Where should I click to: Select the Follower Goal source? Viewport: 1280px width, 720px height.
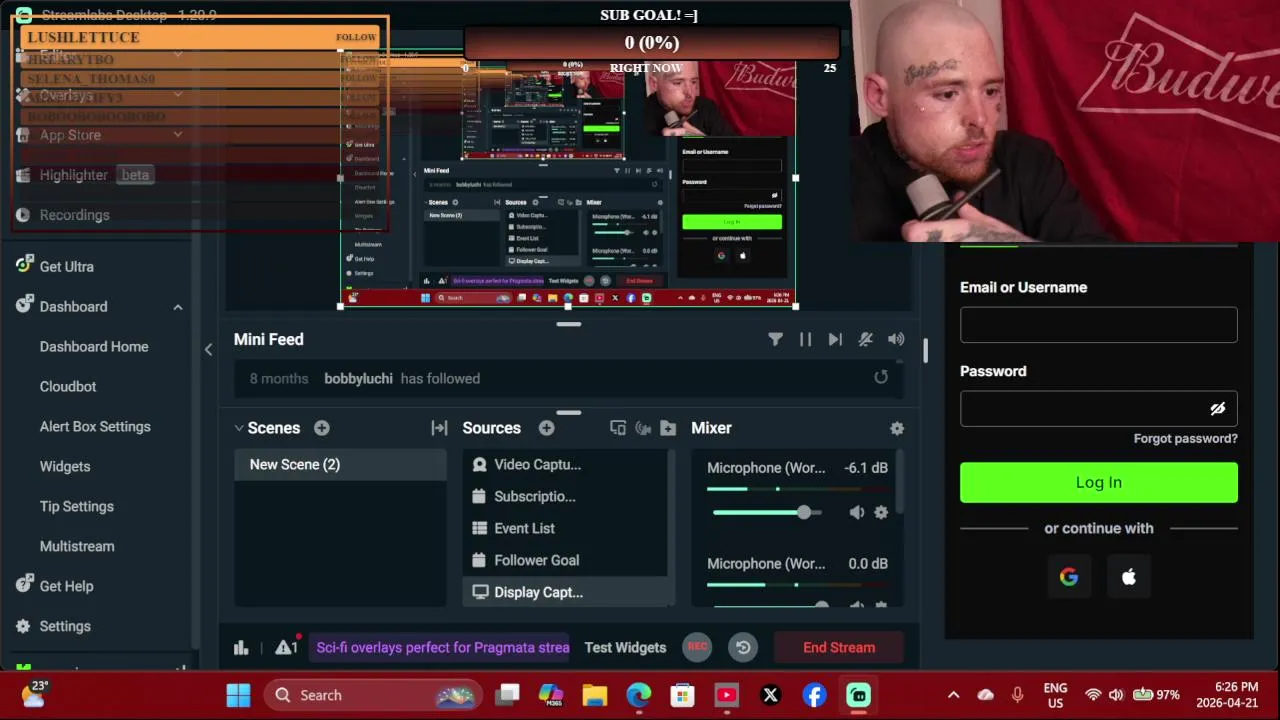tap(567, 560)
